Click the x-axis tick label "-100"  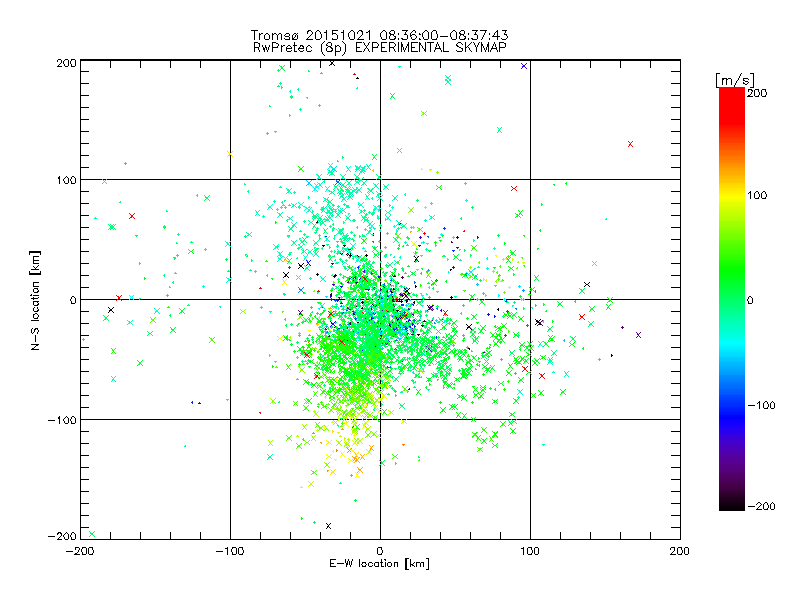230,551
